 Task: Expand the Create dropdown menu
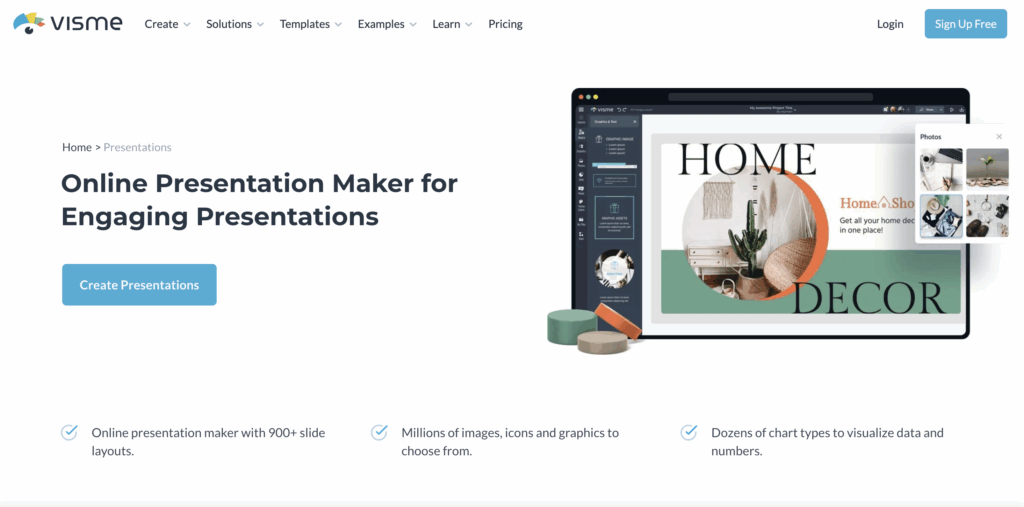[167, 24]
